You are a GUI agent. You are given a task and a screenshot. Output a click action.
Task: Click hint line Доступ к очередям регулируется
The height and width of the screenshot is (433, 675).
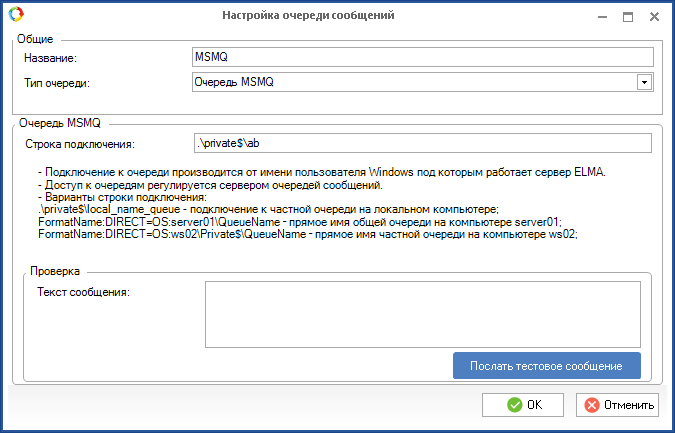(211, 185)
